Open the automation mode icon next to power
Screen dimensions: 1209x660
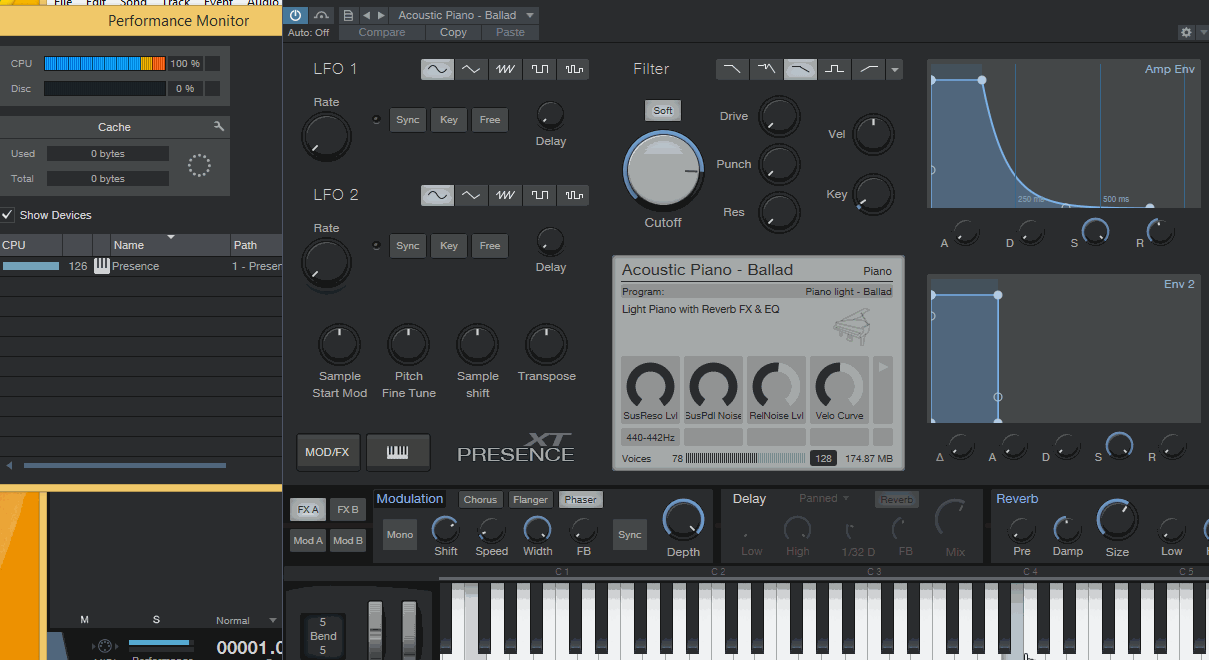(321, 15)
